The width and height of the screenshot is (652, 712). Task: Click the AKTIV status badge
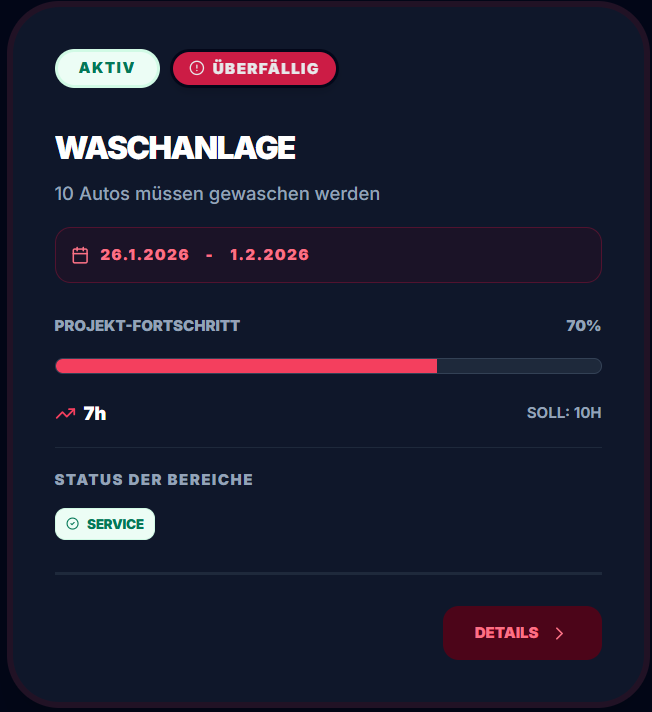(107, 68)
